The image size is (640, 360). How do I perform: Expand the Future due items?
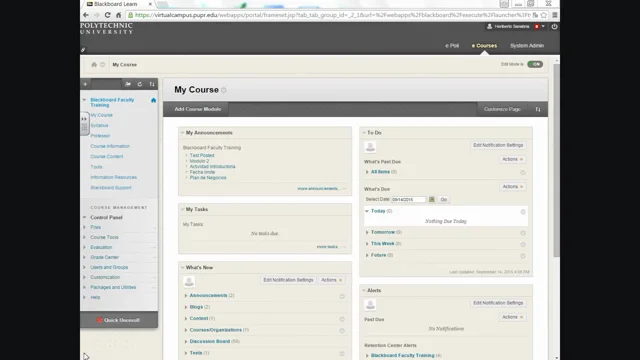[x=367, y=255]
